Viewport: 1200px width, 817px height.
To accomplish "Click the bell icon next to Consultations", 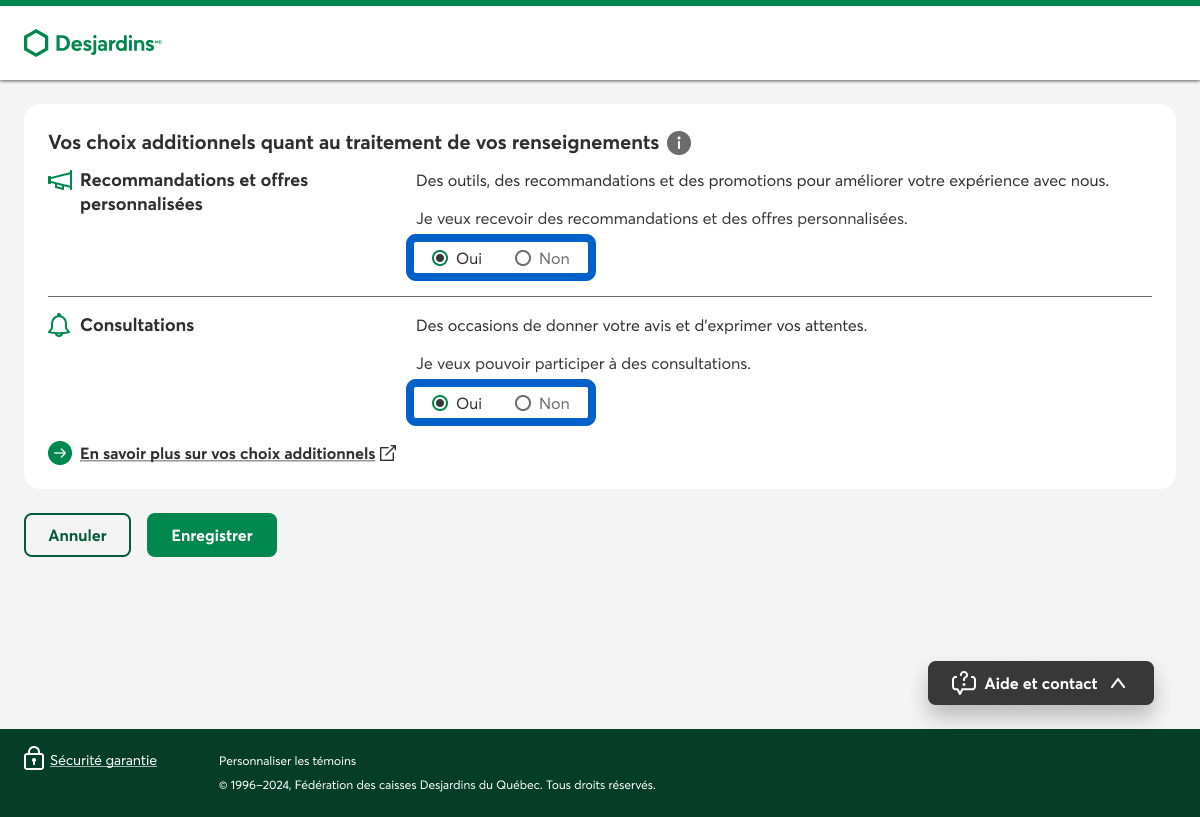I will (59, 326).
